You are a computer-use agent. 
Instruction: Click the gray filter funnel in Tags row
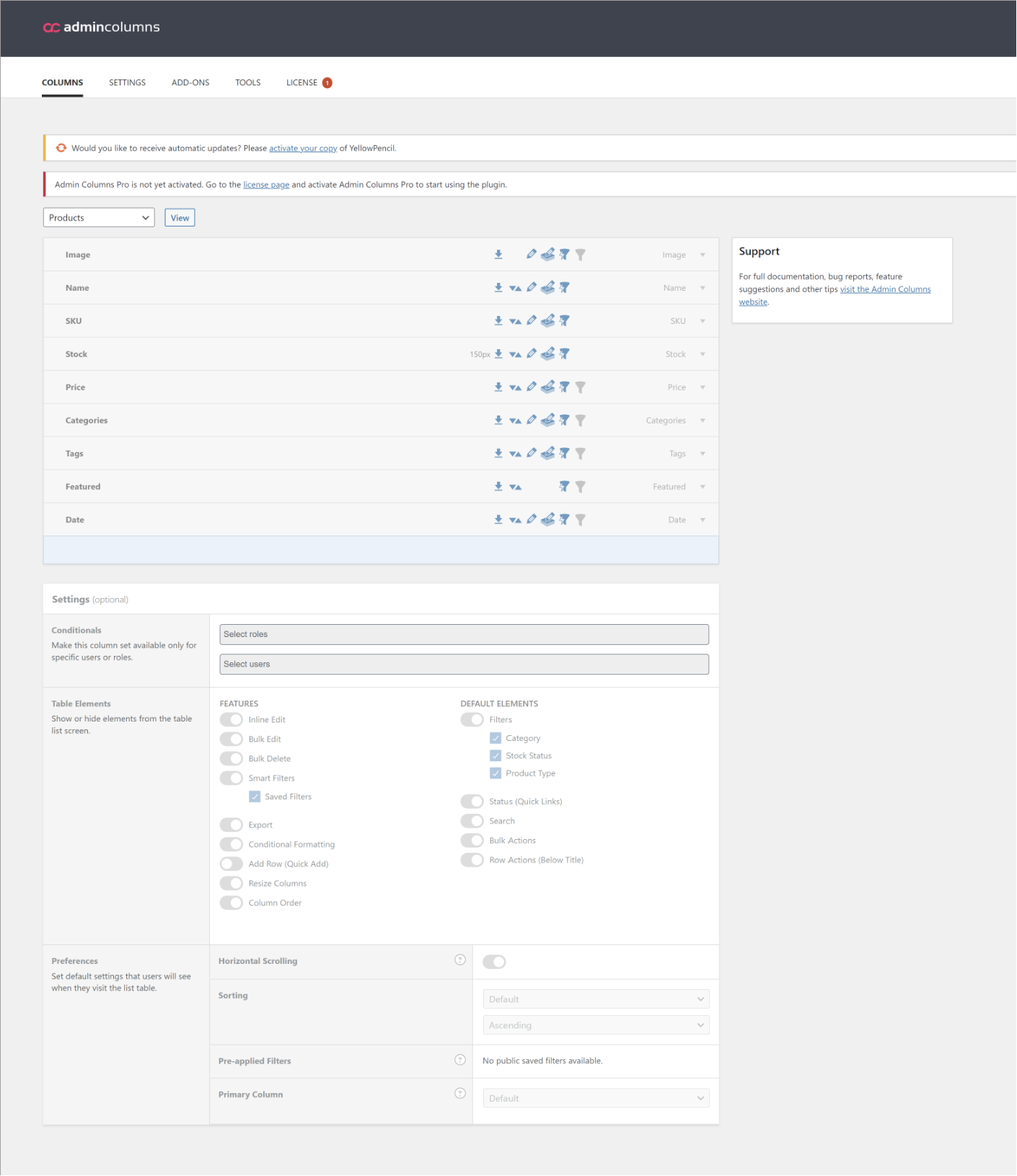pos(581,454)
